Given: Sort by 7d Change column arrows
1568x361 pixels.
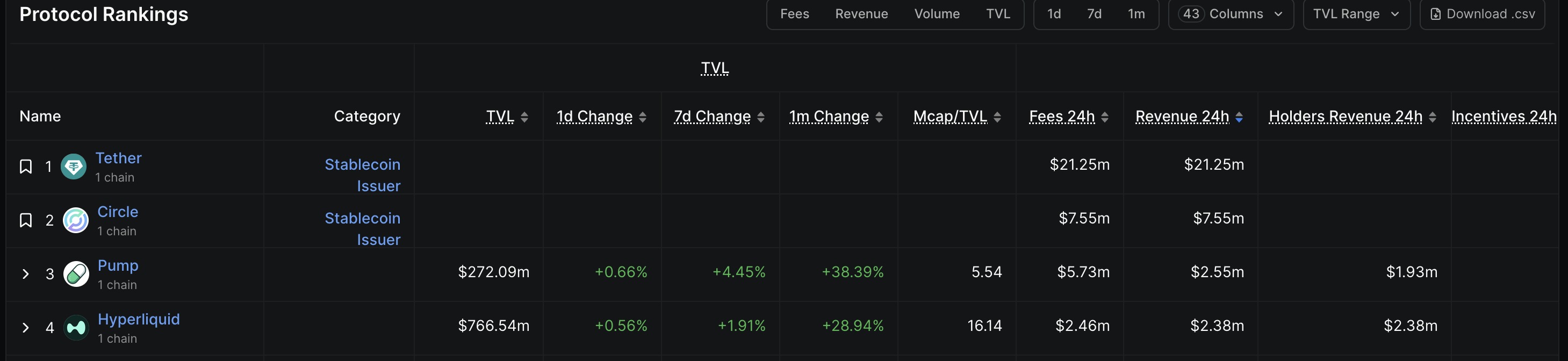Looking at the screenshot, I should tap(760, 117).
